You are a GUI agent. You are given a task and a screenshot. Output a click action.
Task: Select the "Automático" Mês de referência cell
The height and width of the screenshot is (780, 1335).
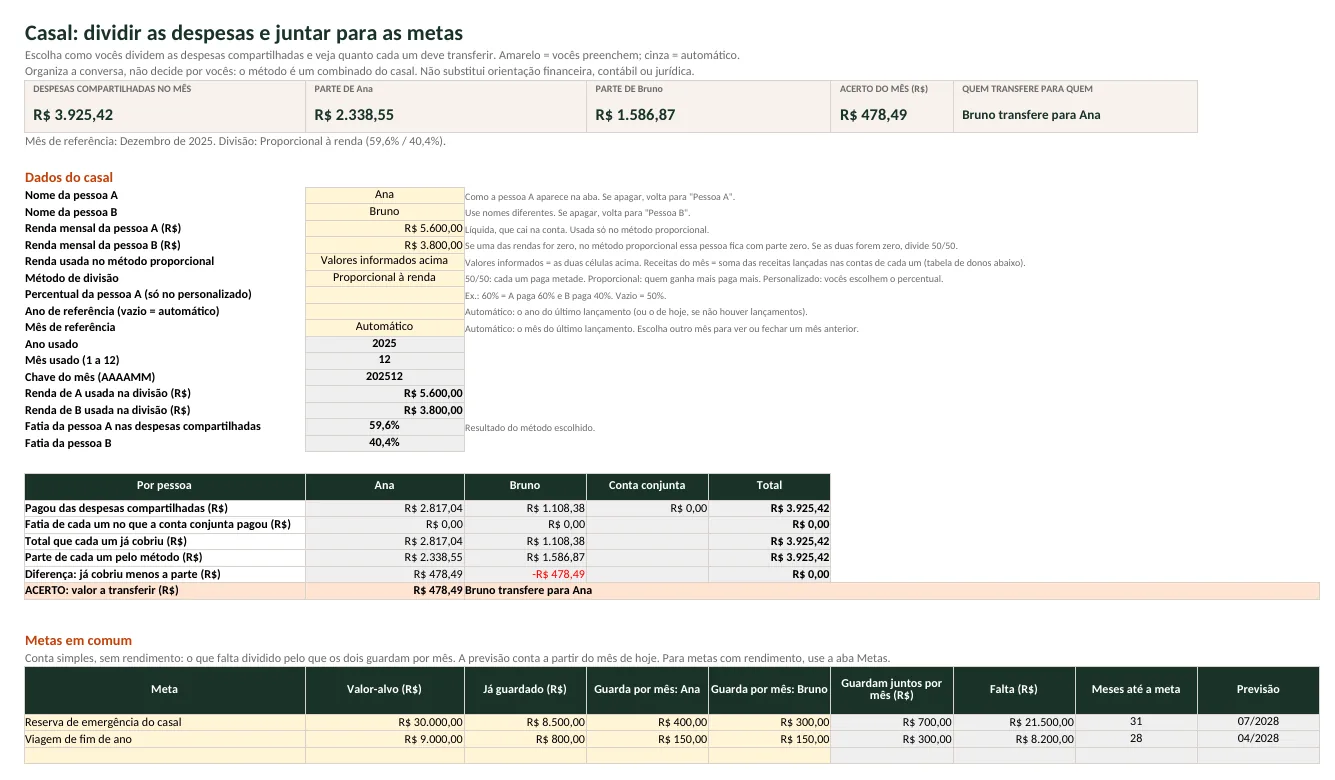point(385,327)
